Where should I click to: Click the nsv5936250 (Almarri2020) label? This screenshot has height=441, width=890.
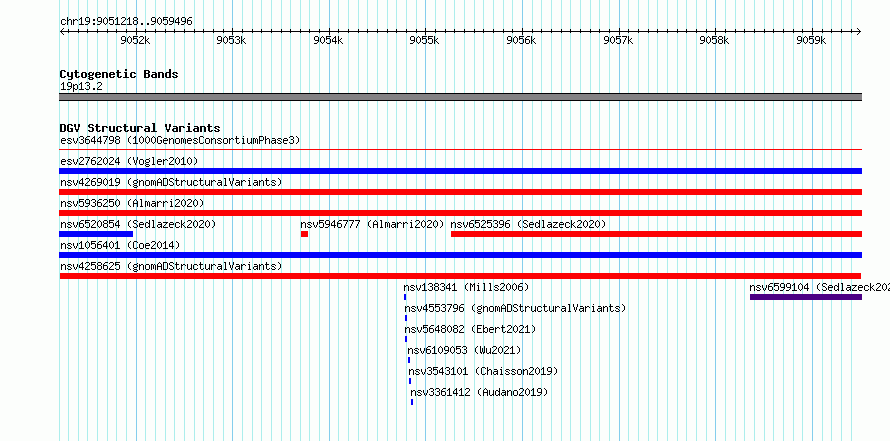tap(132, 203)
